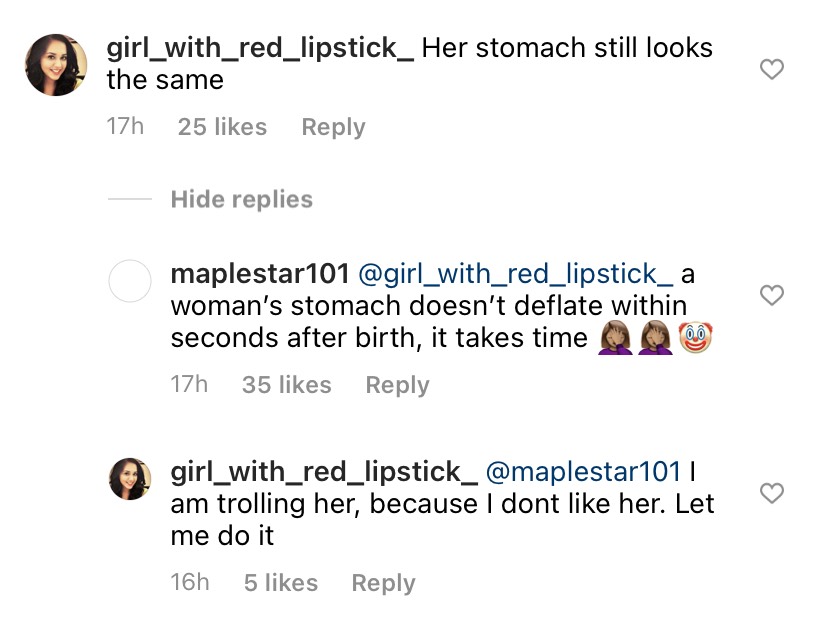
Task: View who liked maplestar101's reply
Action: pos(286,385)
